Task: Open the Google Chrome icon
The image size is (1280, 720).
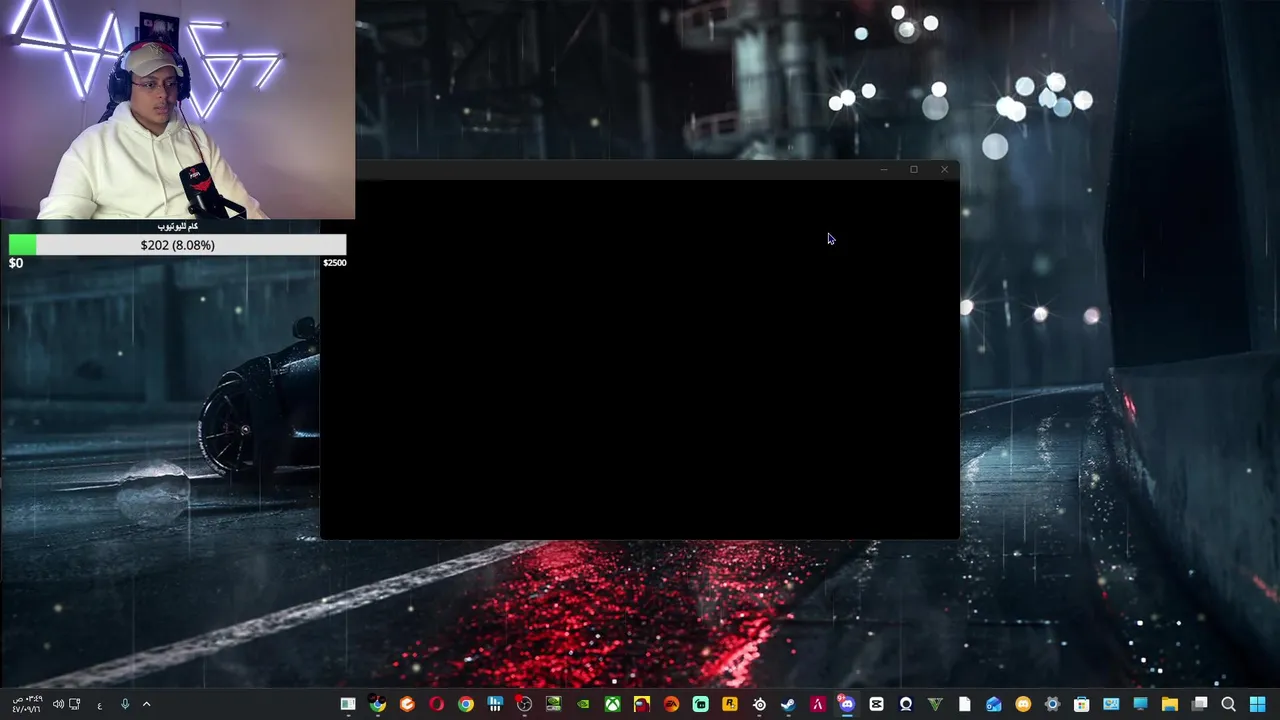Action: (466, 705)
